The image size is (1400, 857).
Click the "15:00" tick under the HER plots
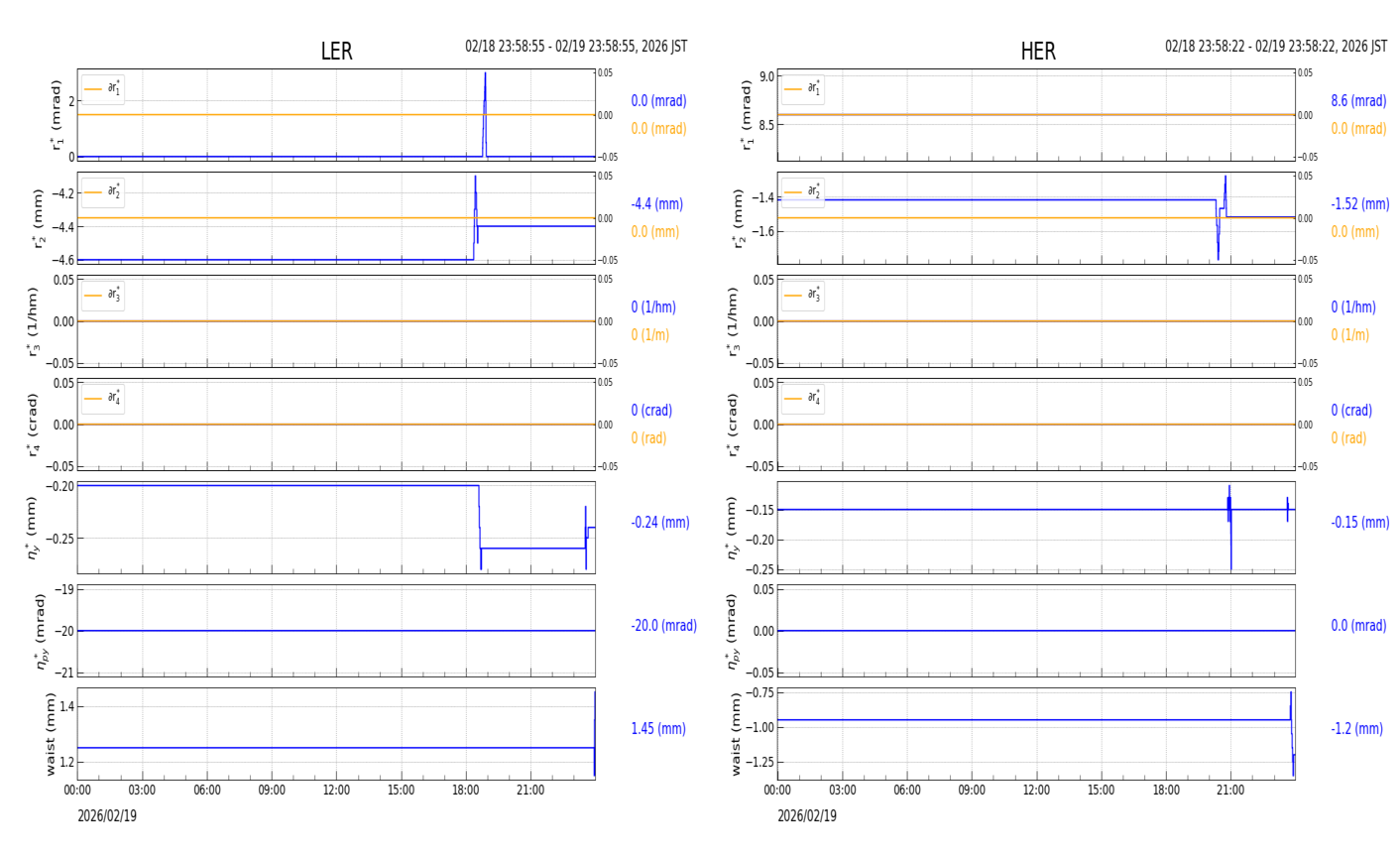pos(1101,791)
